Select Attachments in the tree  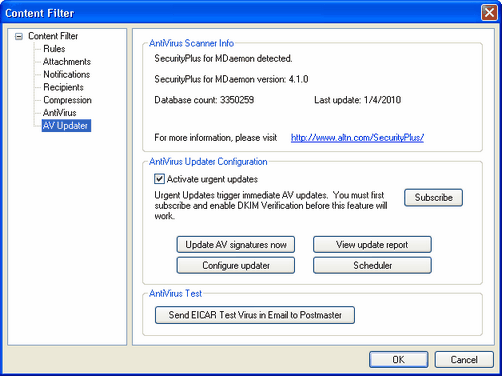coord(67,62)
